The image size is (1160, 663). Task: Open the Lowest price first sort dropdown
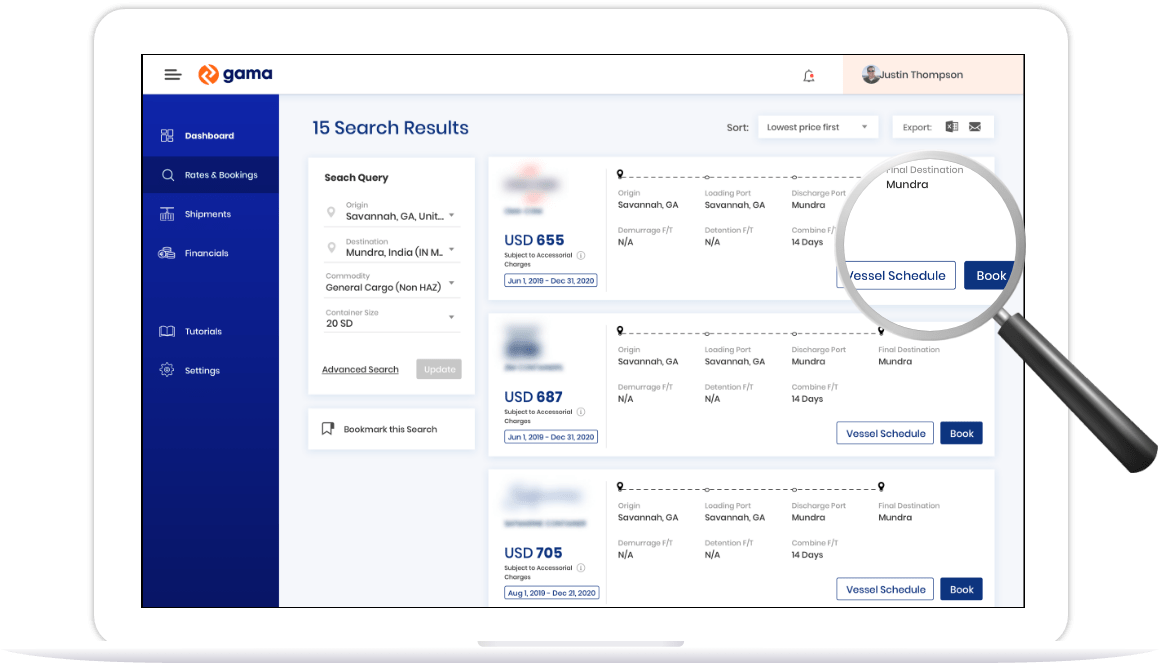pos(817,127)
